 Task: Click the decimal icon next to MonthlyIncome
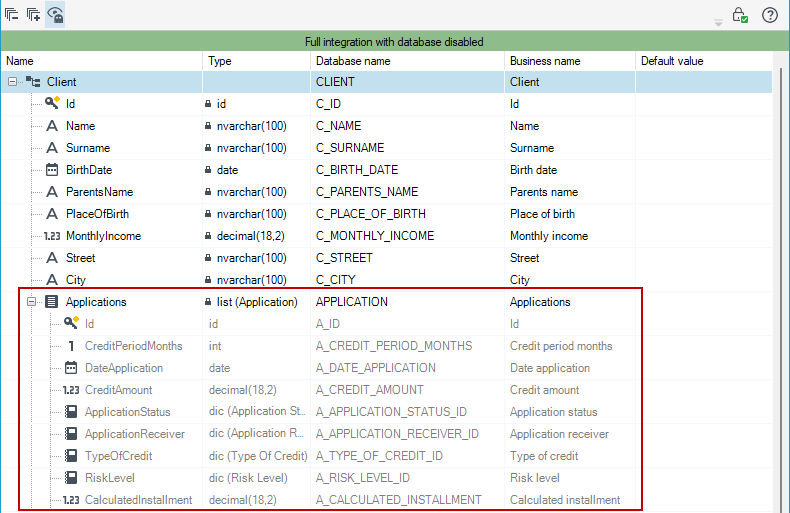[x=52, y=236]
